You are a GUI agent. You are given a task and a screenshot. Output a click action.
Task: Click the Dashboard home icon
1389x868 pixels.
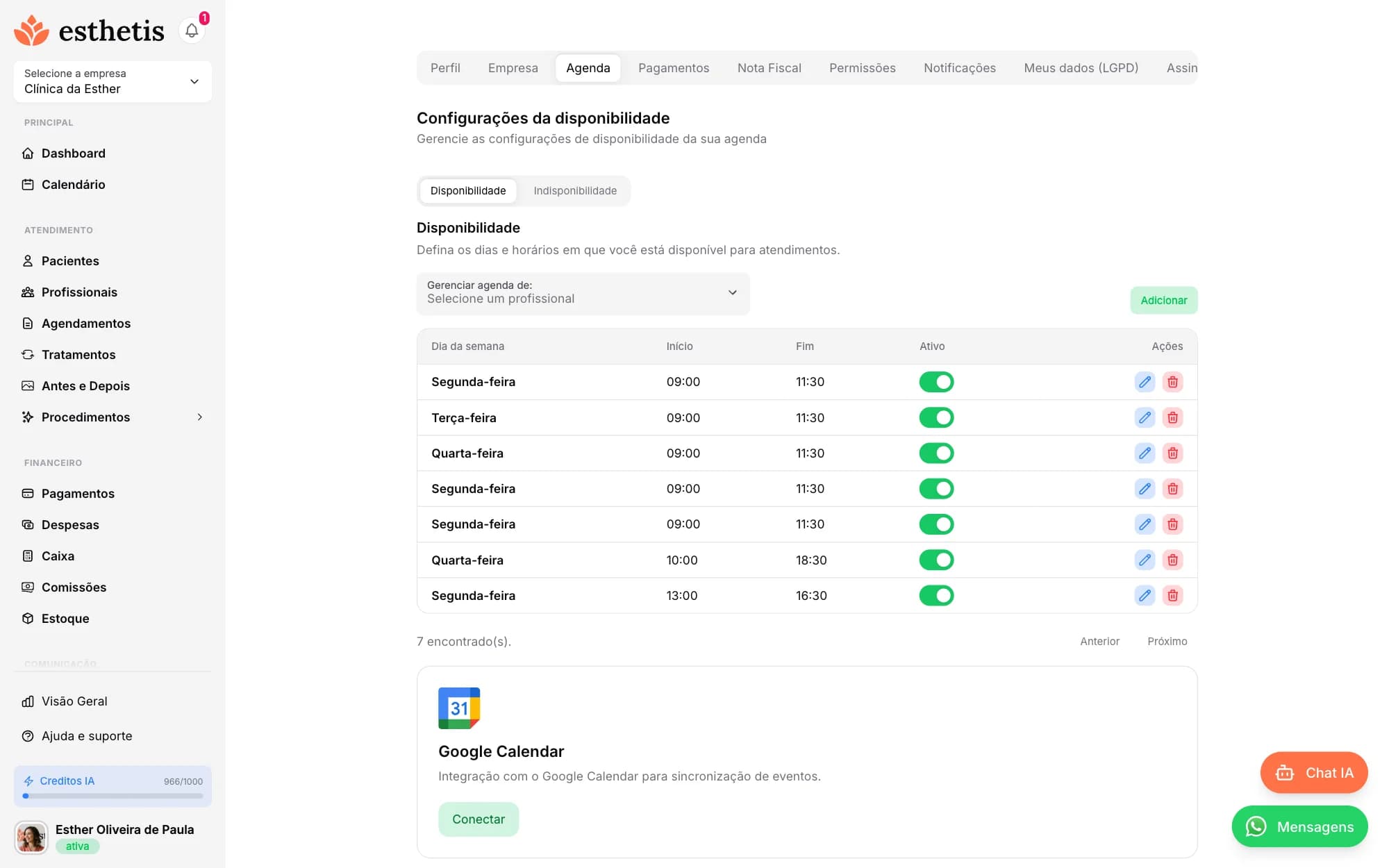pyautogui.click(x=28, y=153)
